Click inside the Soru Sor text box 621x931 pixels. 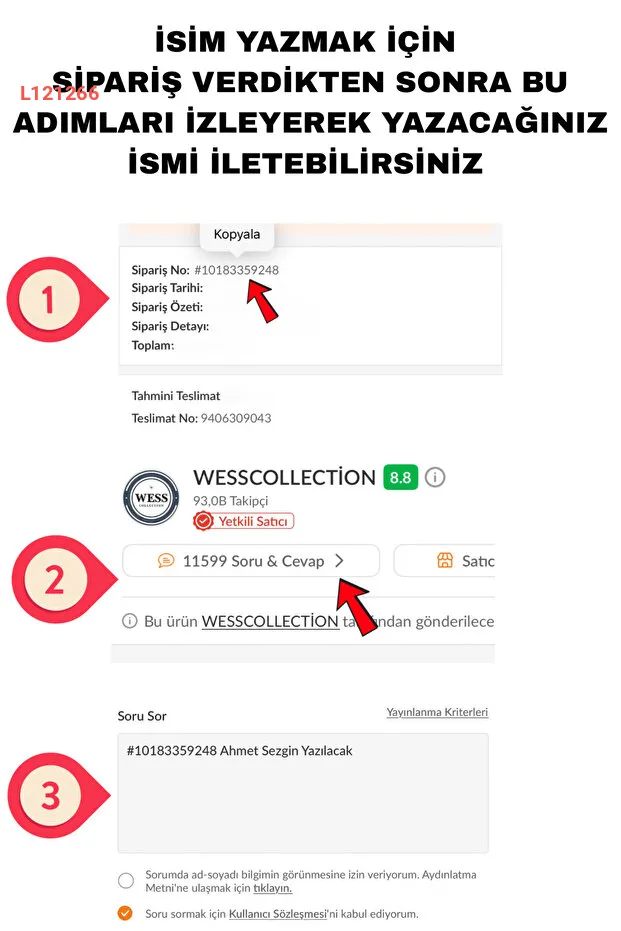303,793
